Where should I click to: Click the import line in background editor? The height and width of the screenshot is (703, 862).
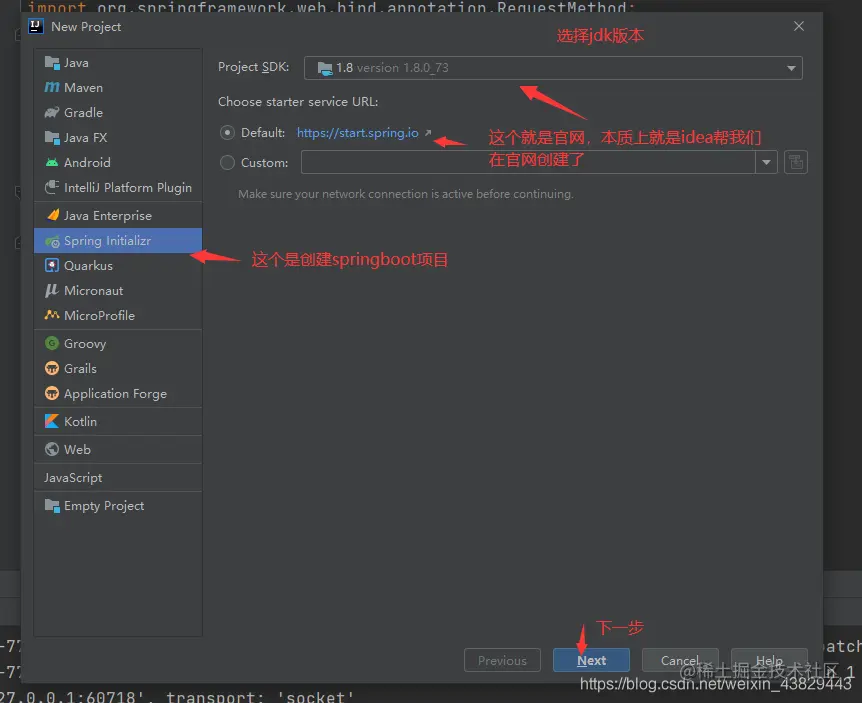pyautogui.click(x=331, y=6)
